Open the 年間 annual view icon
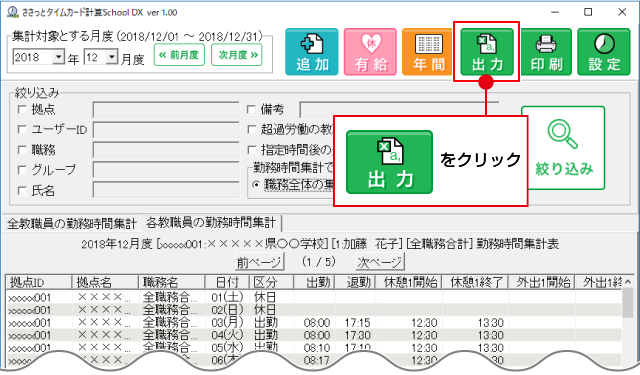Image resolution: width=640 pixels, height=375 pixels. click(427, 52)
